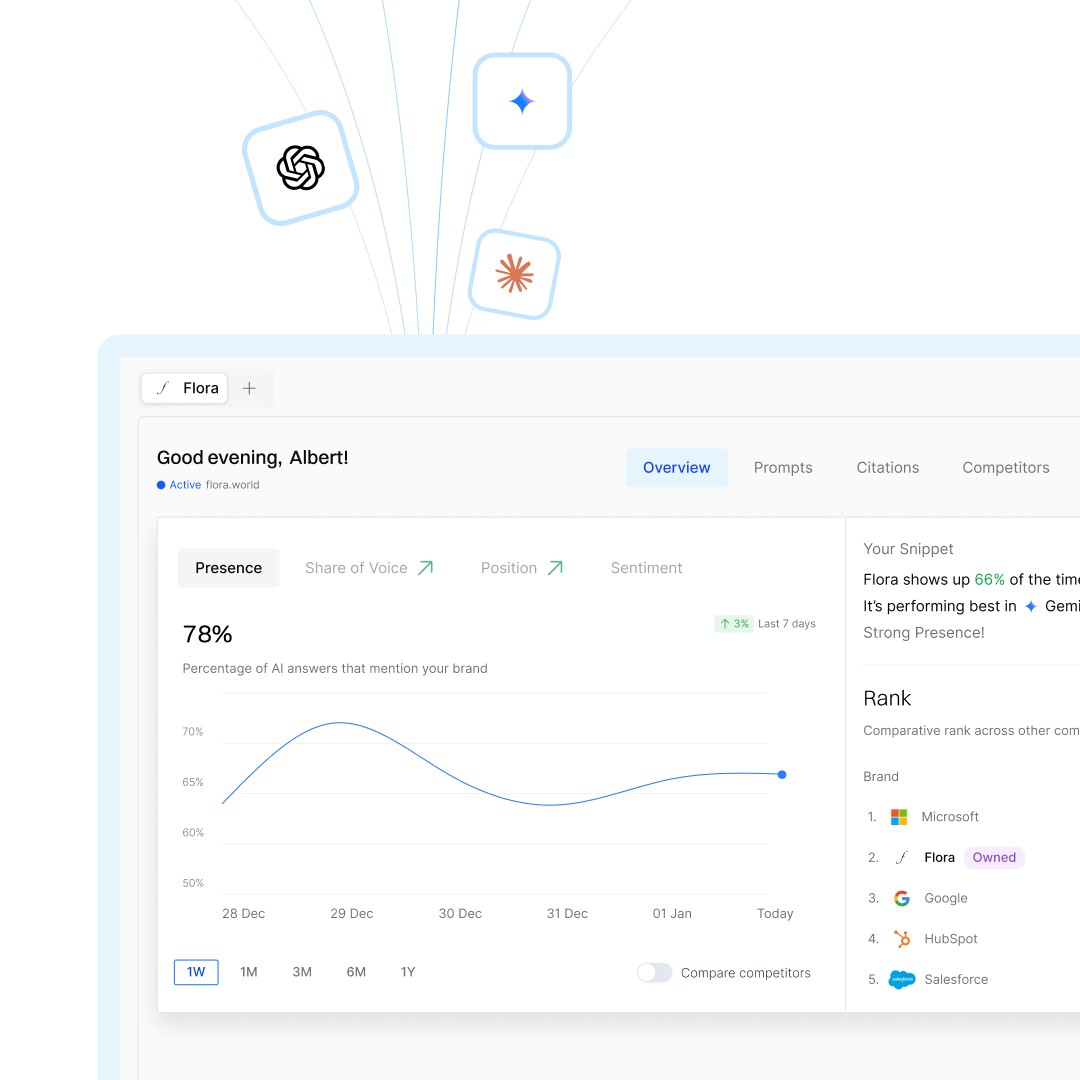1080x1080 pixels.
Task: Click the flora.world domain link
Action: [233, 485]
